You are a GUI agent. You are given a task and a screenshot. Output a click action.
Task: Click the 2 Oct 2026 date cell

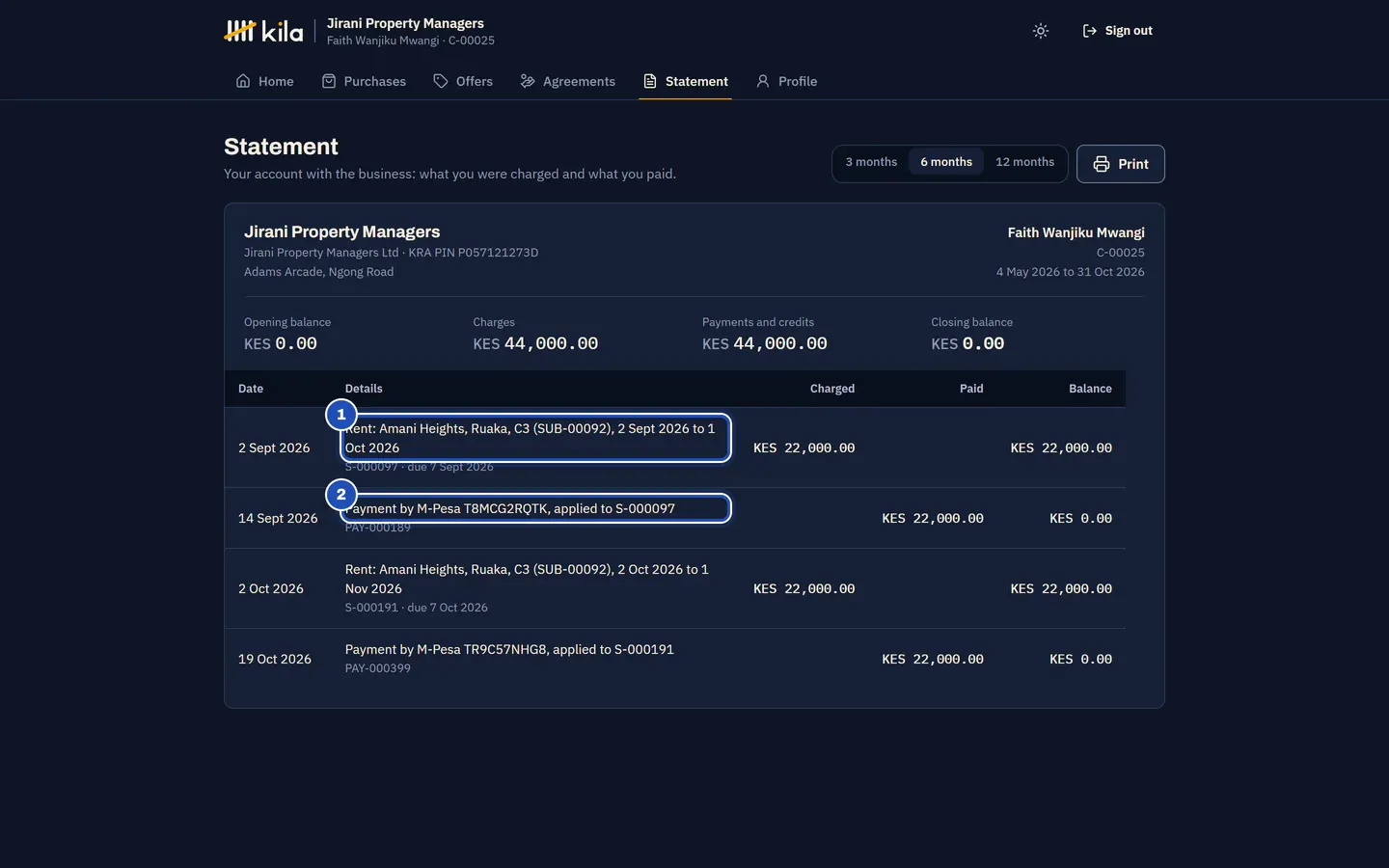coord(271,588)
